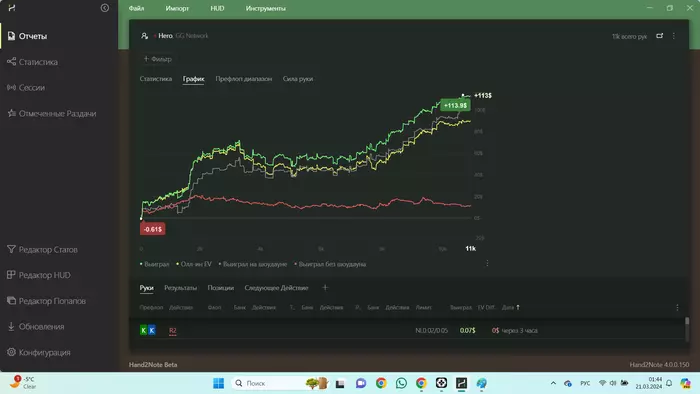Open the Отчеты reports section

click(x=28, y=36)
